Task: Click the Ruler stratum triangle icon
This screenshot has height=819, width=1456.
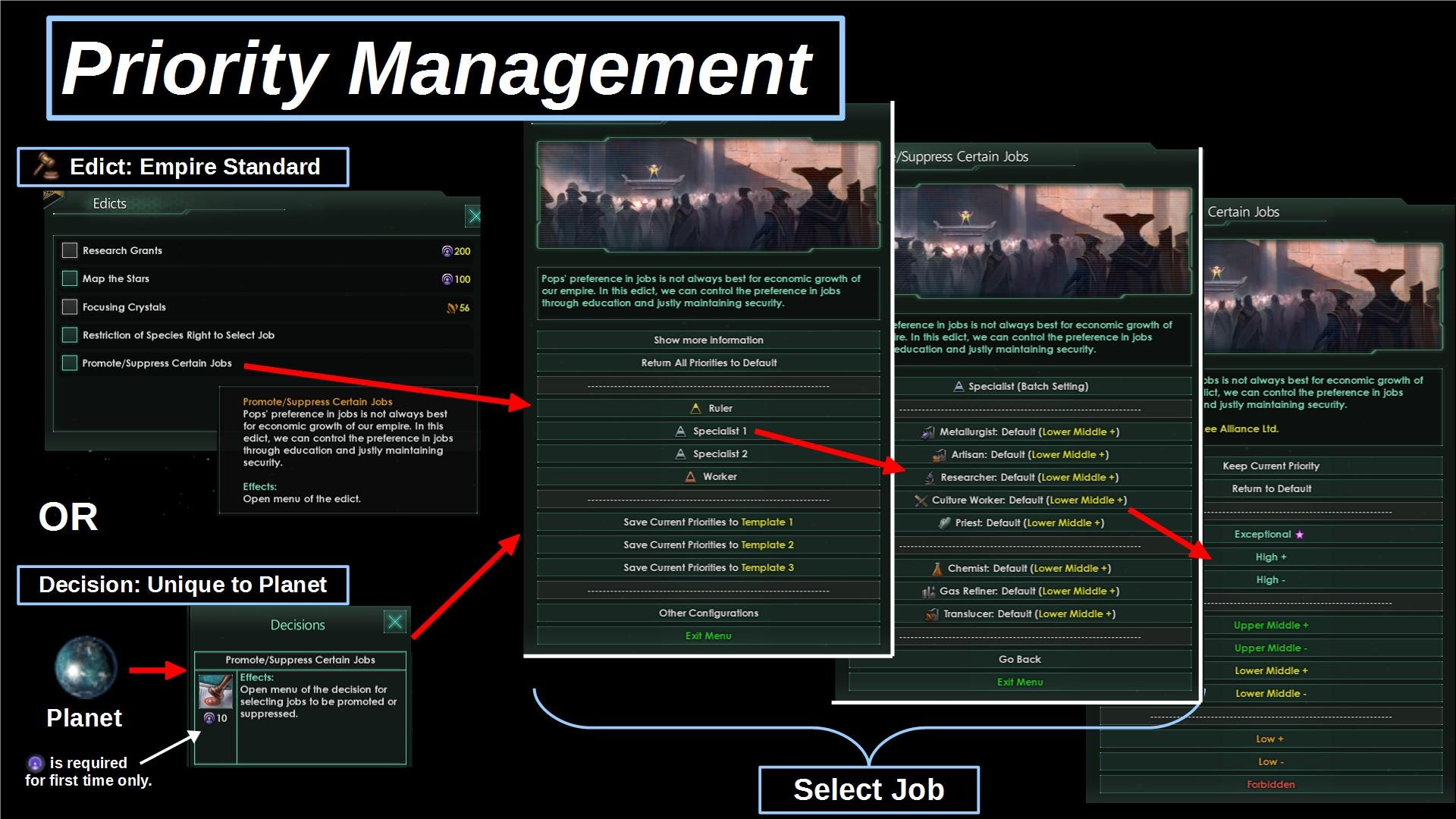Action: coord(695,409)
